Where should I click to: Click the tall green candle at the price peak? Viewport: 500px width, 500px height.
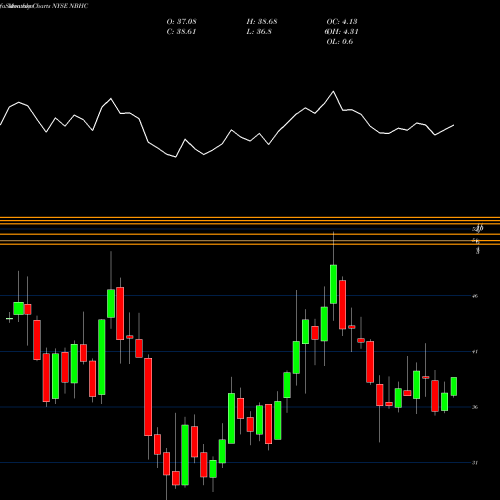pos(333,284)
